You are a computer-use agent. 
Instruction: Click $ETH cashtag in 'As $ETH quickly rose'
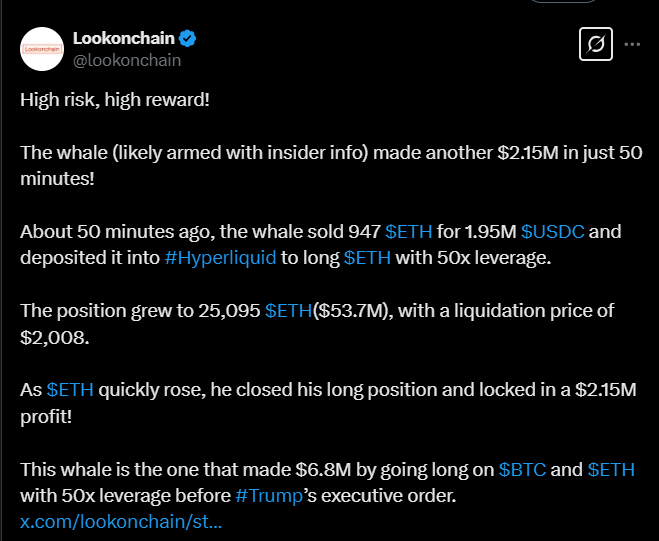pos(71,389)
